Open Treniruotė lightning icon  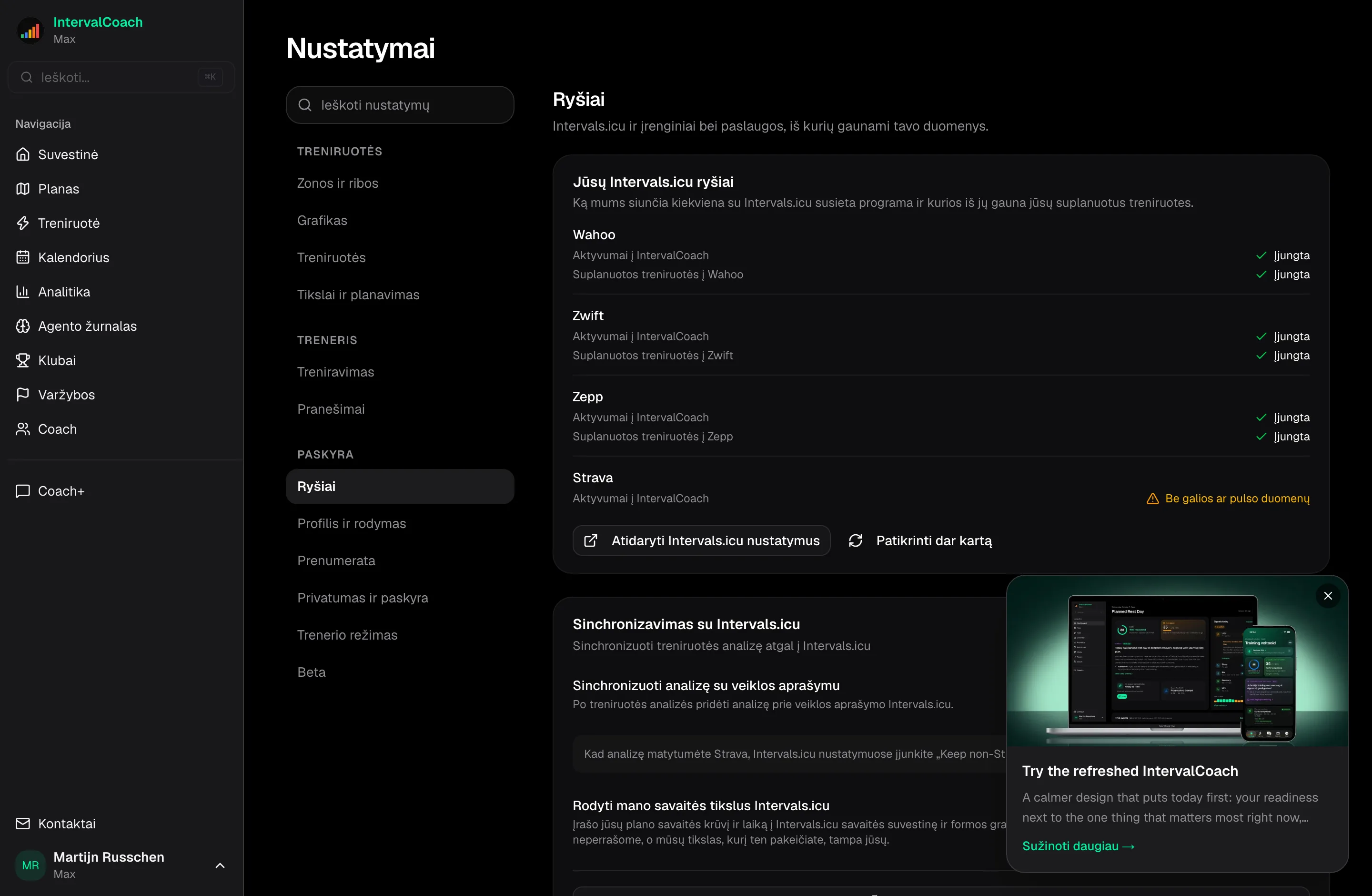point(23,223)
